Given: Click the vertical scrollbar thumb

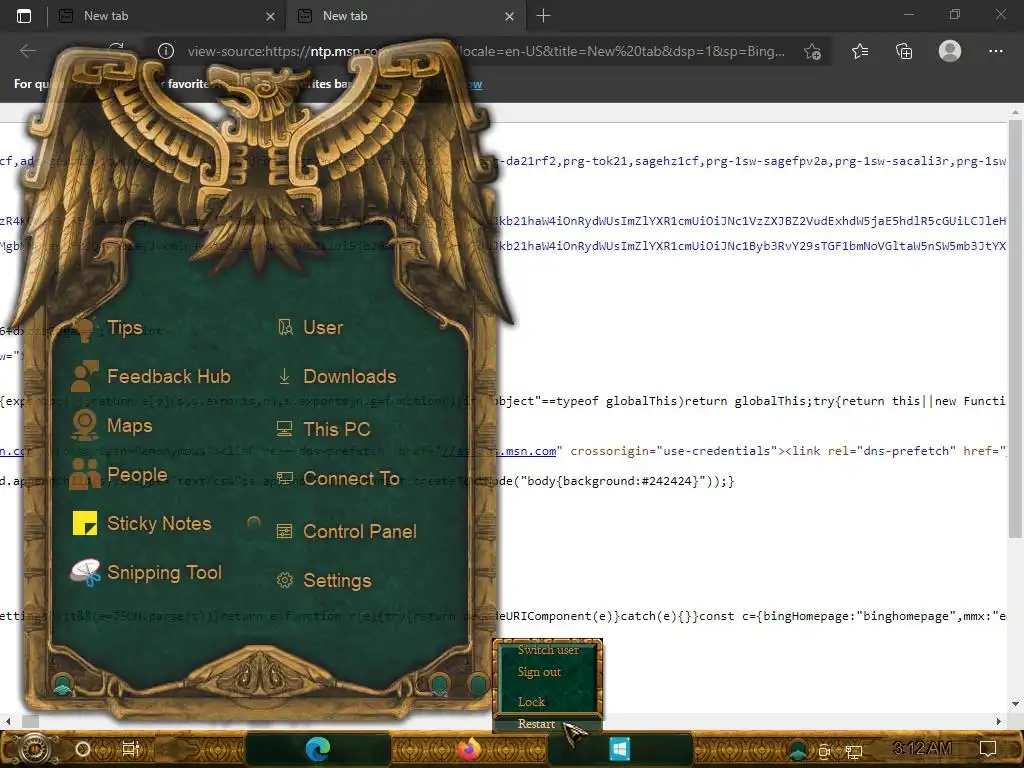Looking at the screenshot, I should tap(1015, 328).
